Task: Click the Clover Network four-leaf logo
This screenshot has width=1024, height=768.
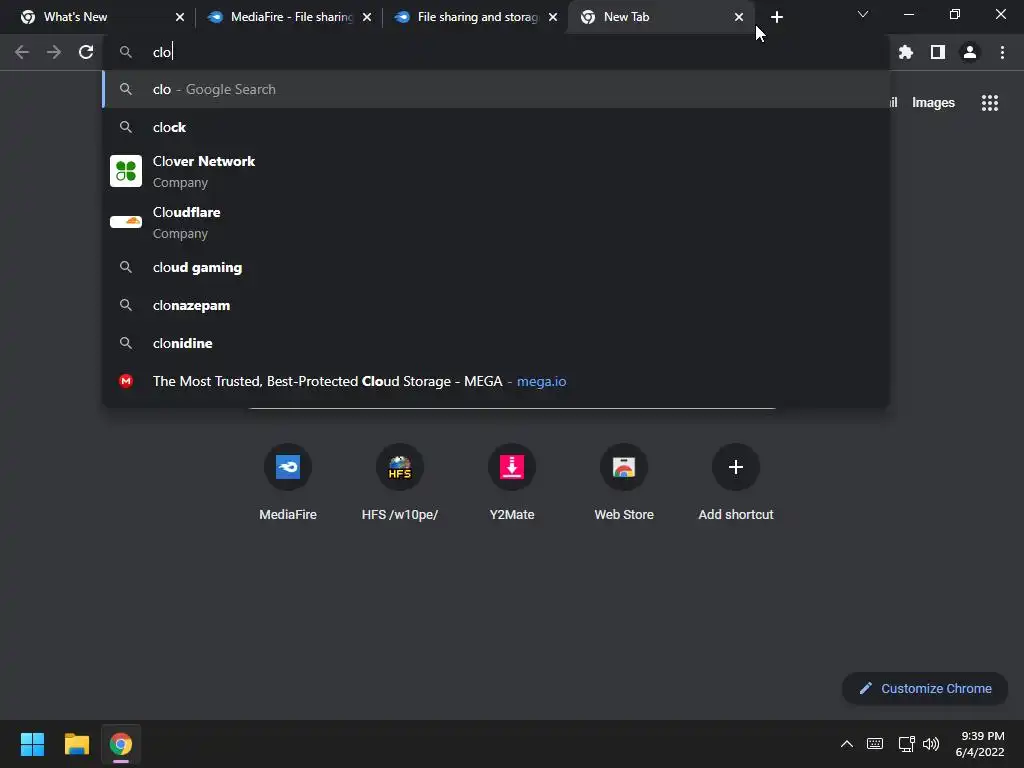Action: (126, 171)
